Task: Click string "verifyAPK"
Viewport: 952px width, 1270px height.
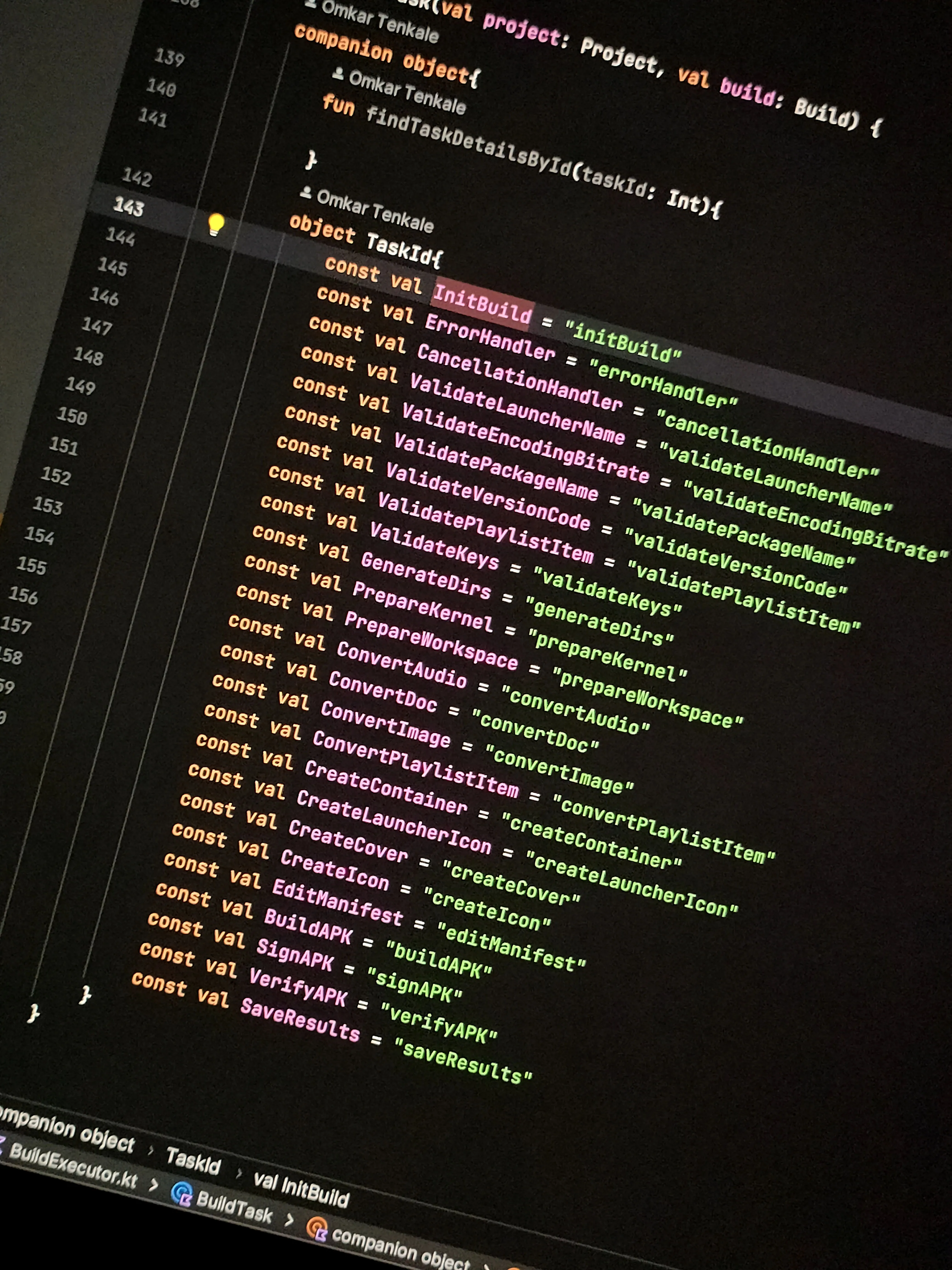Action: click(439, 1023)
